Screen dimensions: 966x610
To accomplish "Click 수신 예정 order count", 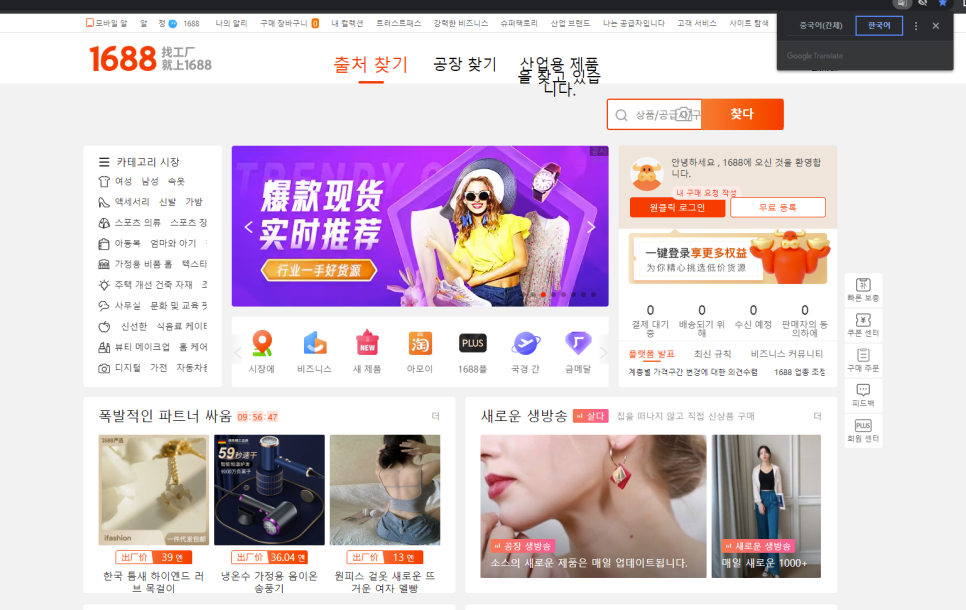I will click(x=753, y=316).
